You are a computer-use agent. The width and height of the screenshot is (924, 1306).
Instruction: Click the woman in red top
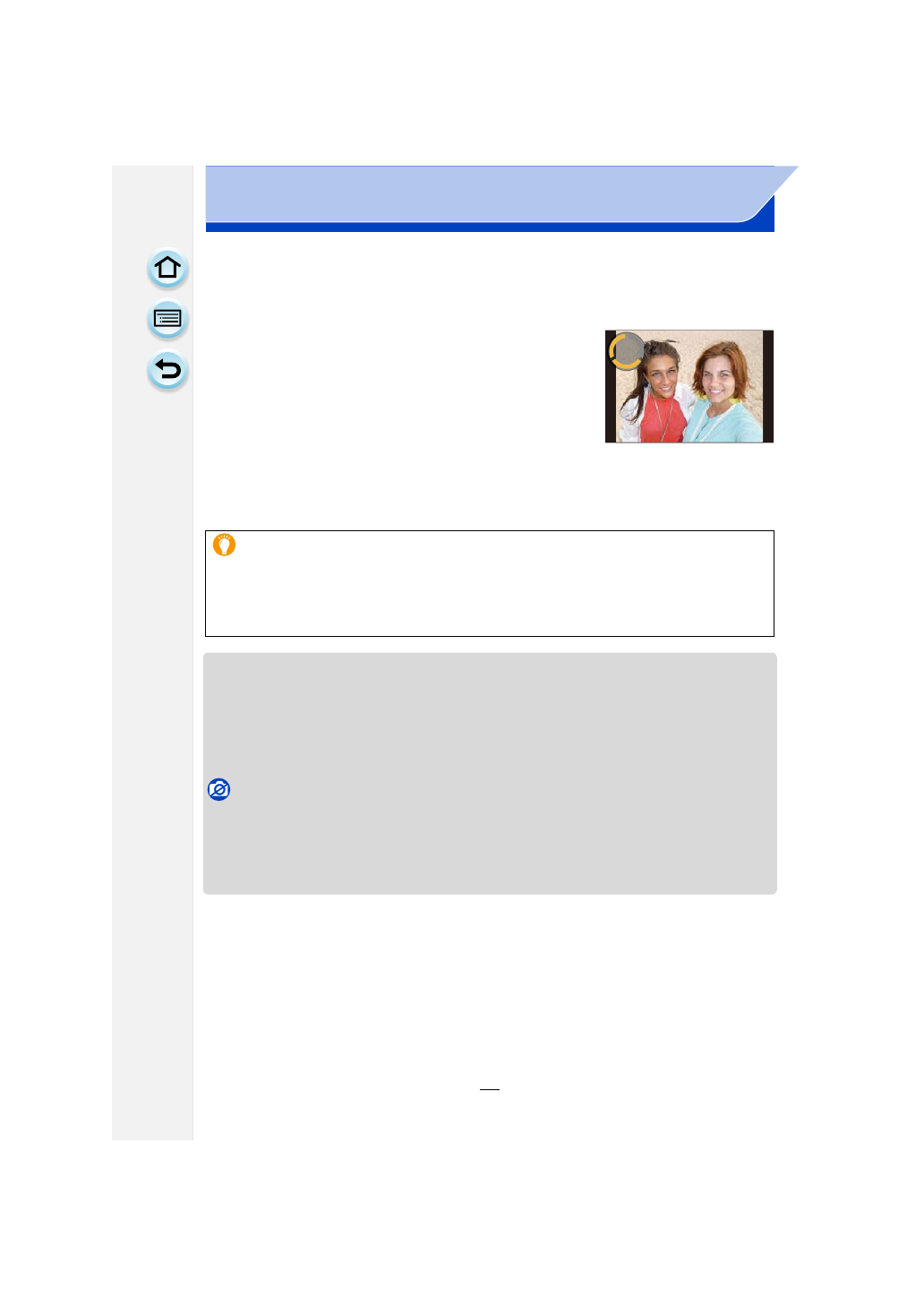pyautogui.click(x=658, y=391)
